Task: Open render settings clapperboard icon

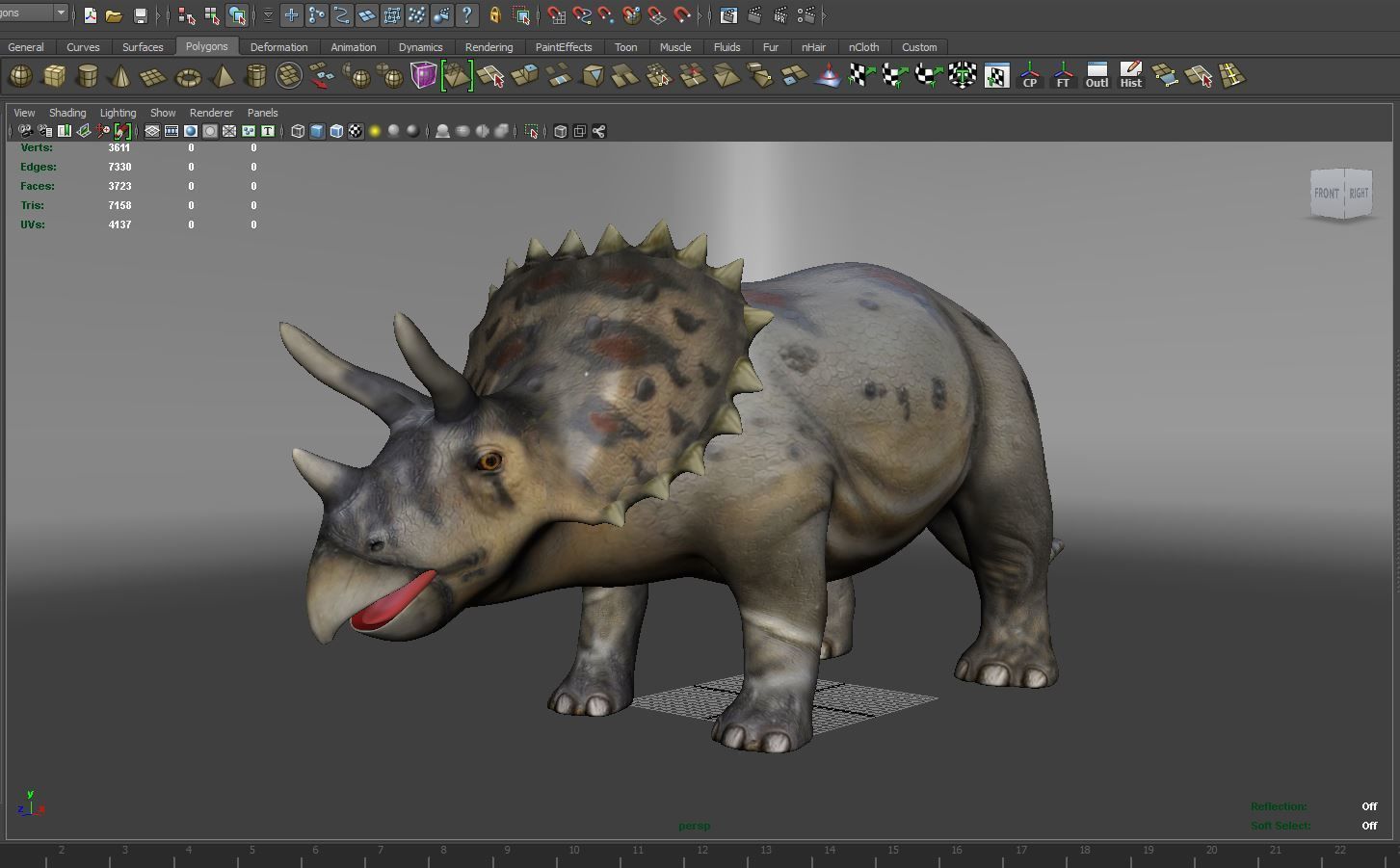Action: pyautogui.click(x=806, y=15)
